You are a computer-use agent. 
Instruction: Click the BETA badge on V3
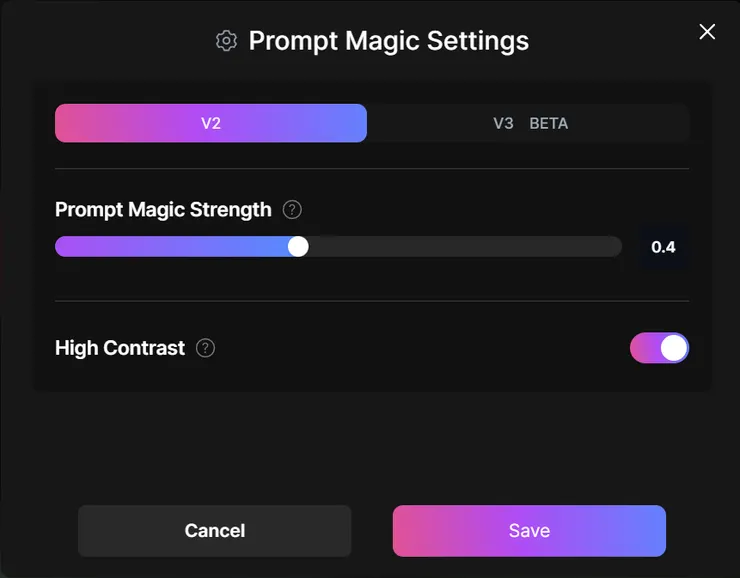click(548, 123)
